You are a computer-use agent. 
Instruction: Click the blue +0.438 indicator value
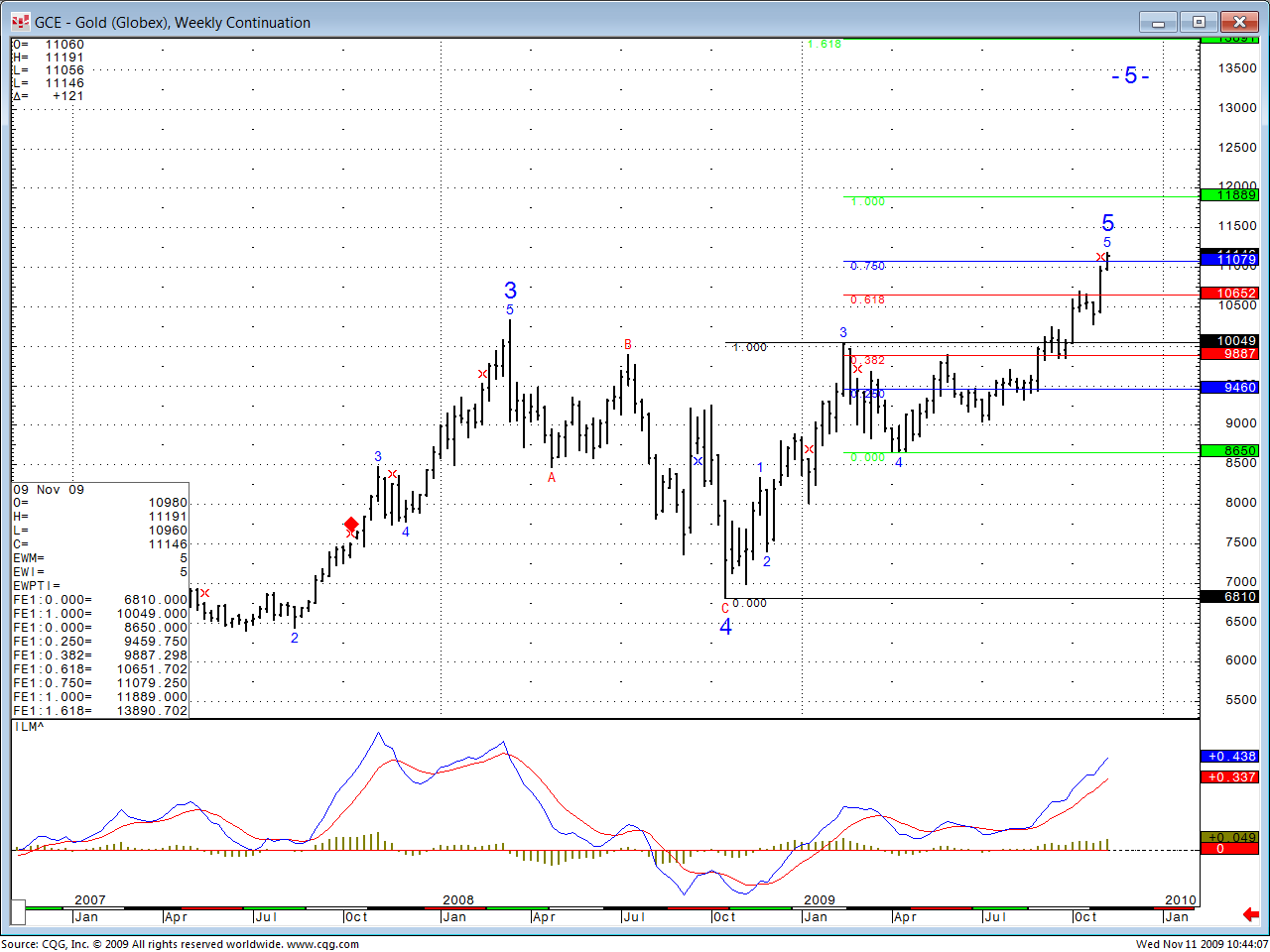point(1229,757)
